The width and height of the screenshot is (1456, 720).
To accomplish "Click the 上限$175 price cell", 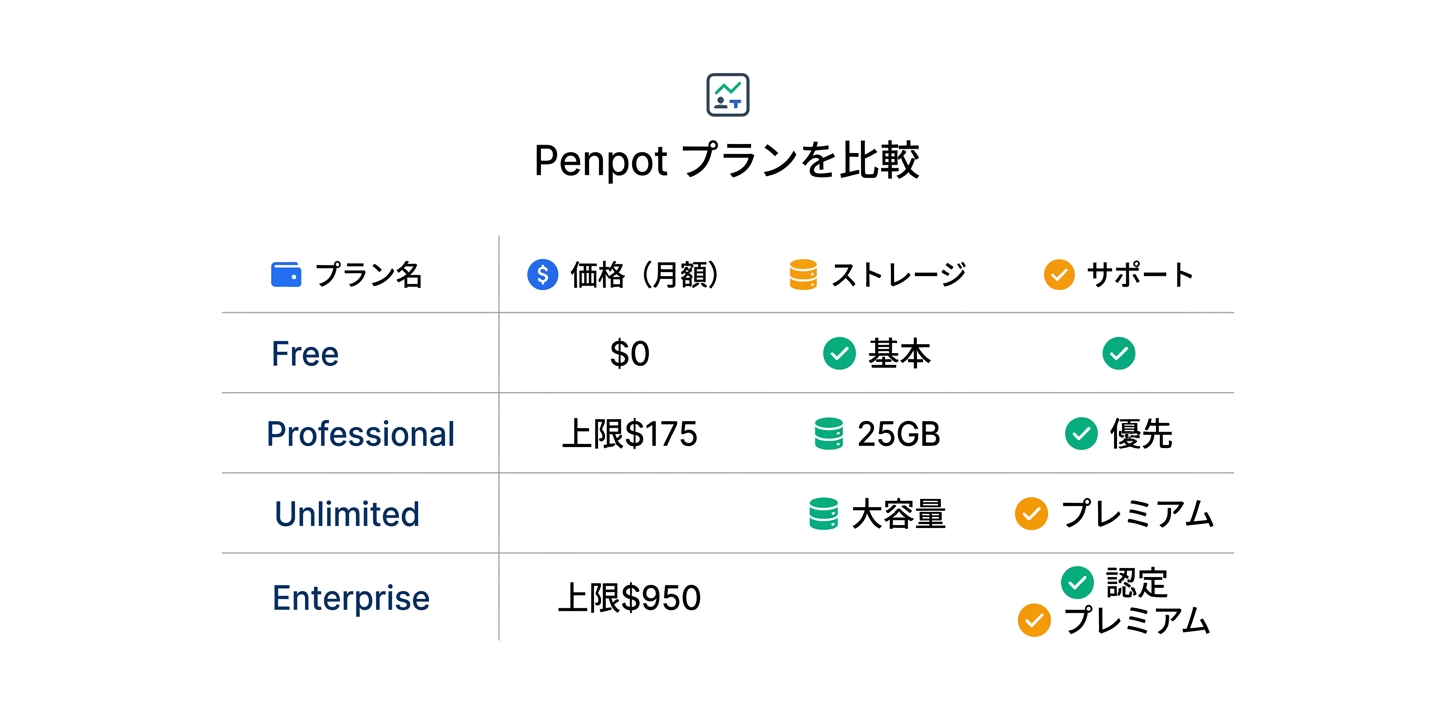I will (629, 434).
